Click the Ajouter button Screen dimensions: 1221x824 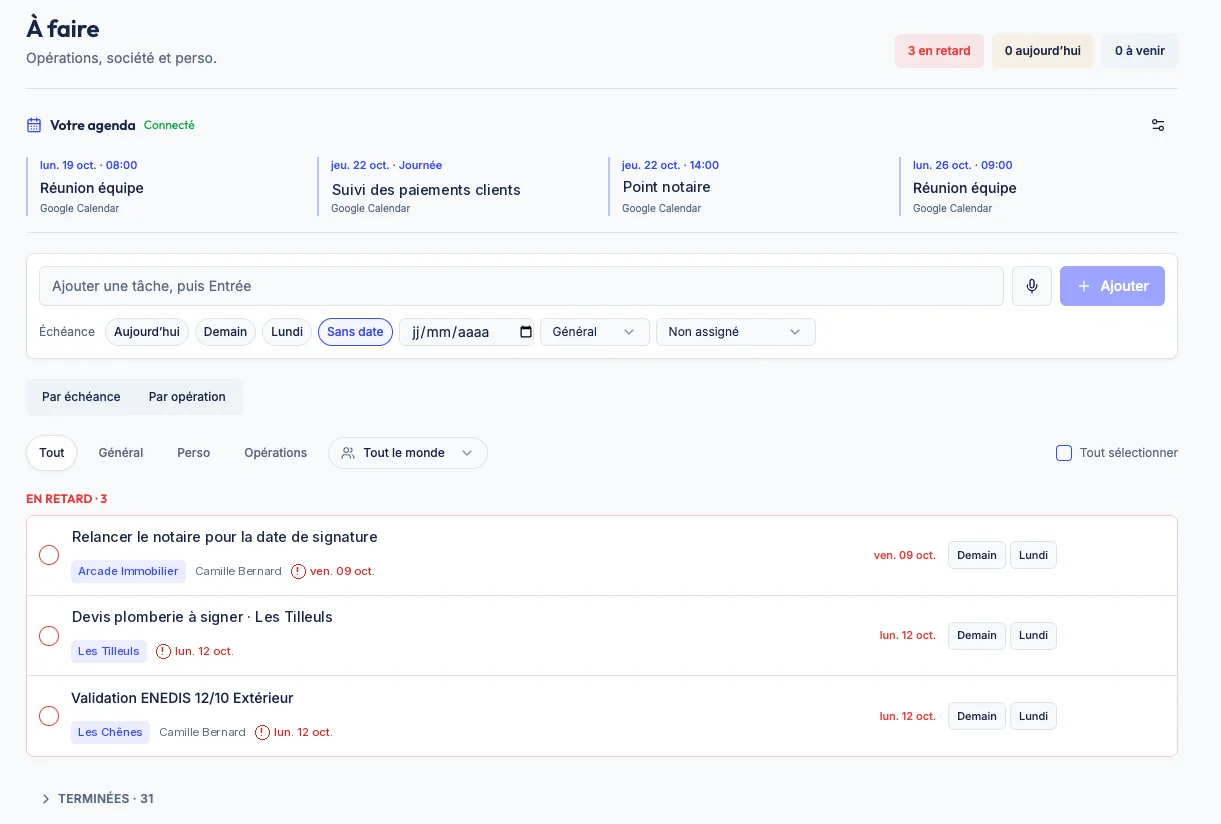(x=1112, y=286)
